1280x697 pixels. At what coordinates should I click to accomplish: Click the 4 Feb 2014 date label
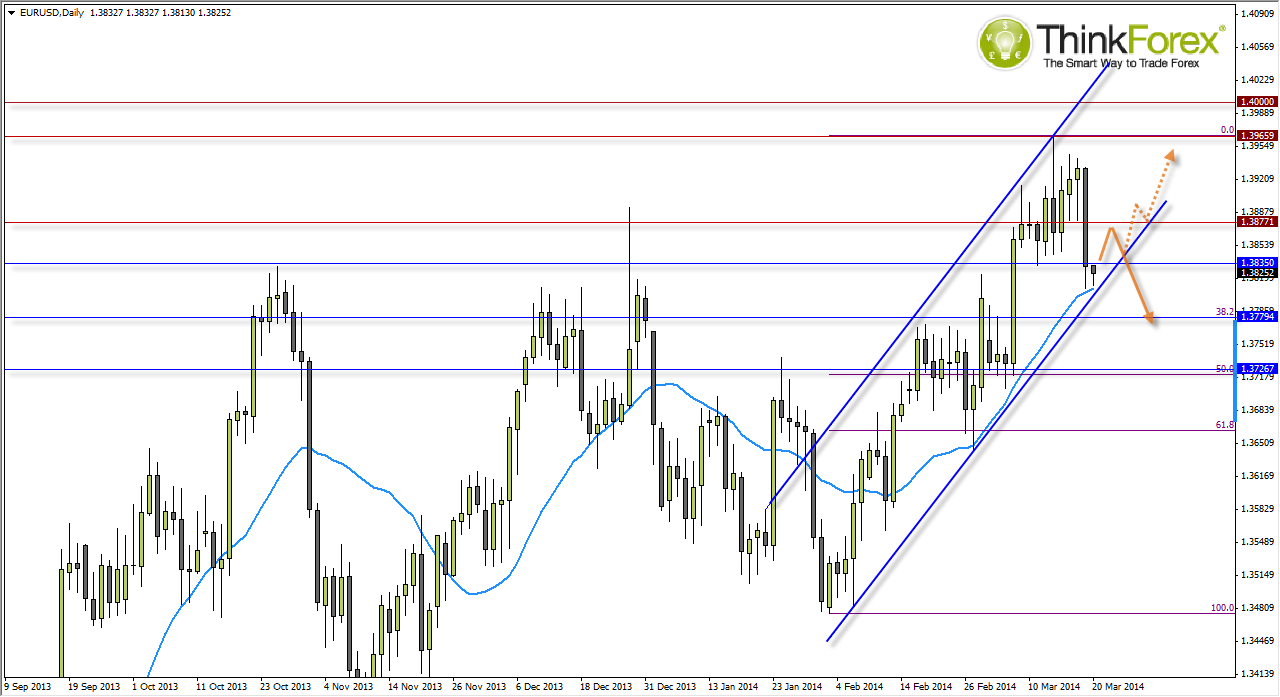(x=859, y=687)
